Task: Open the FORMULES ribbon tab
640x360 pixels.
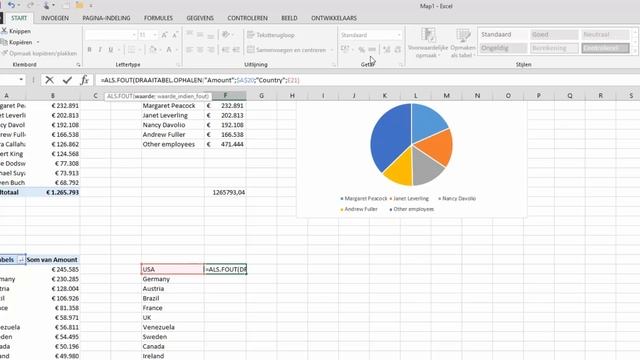Action: click(158, 18)
